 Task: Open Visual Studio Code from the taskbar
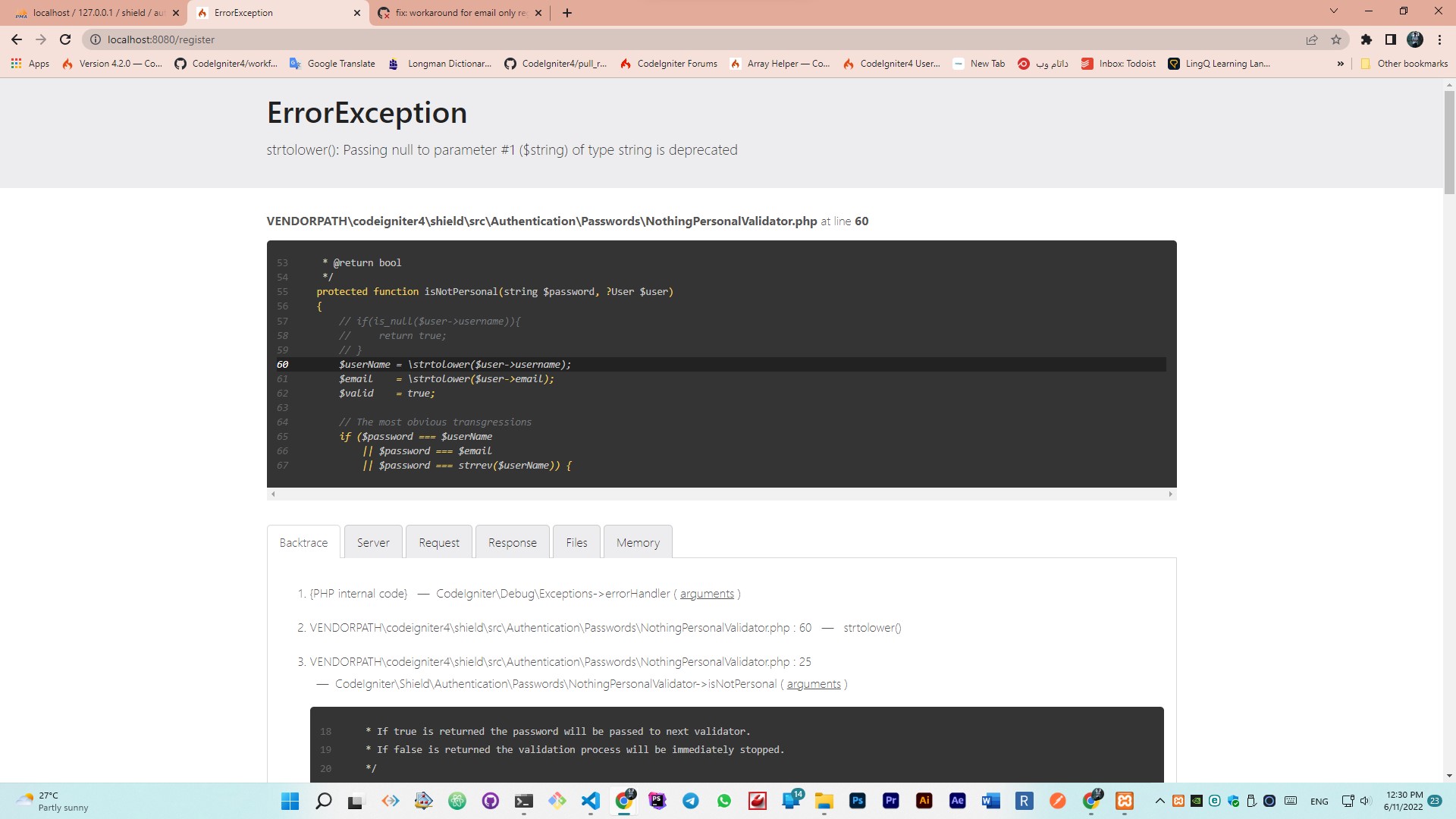pyautogui.click(x=590, y=801)
